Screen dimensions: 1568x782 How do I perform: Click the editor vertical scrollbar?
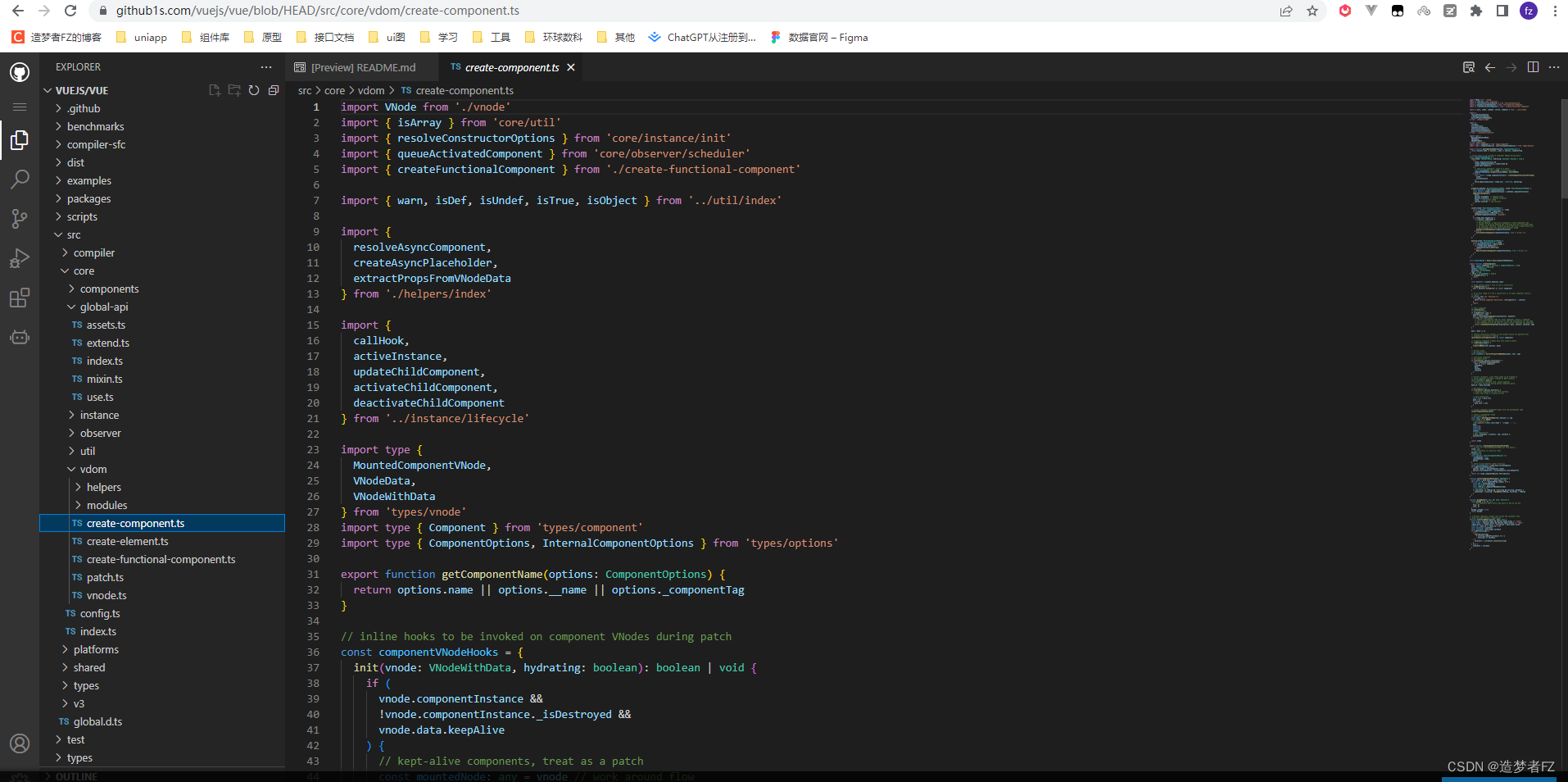1564,148
